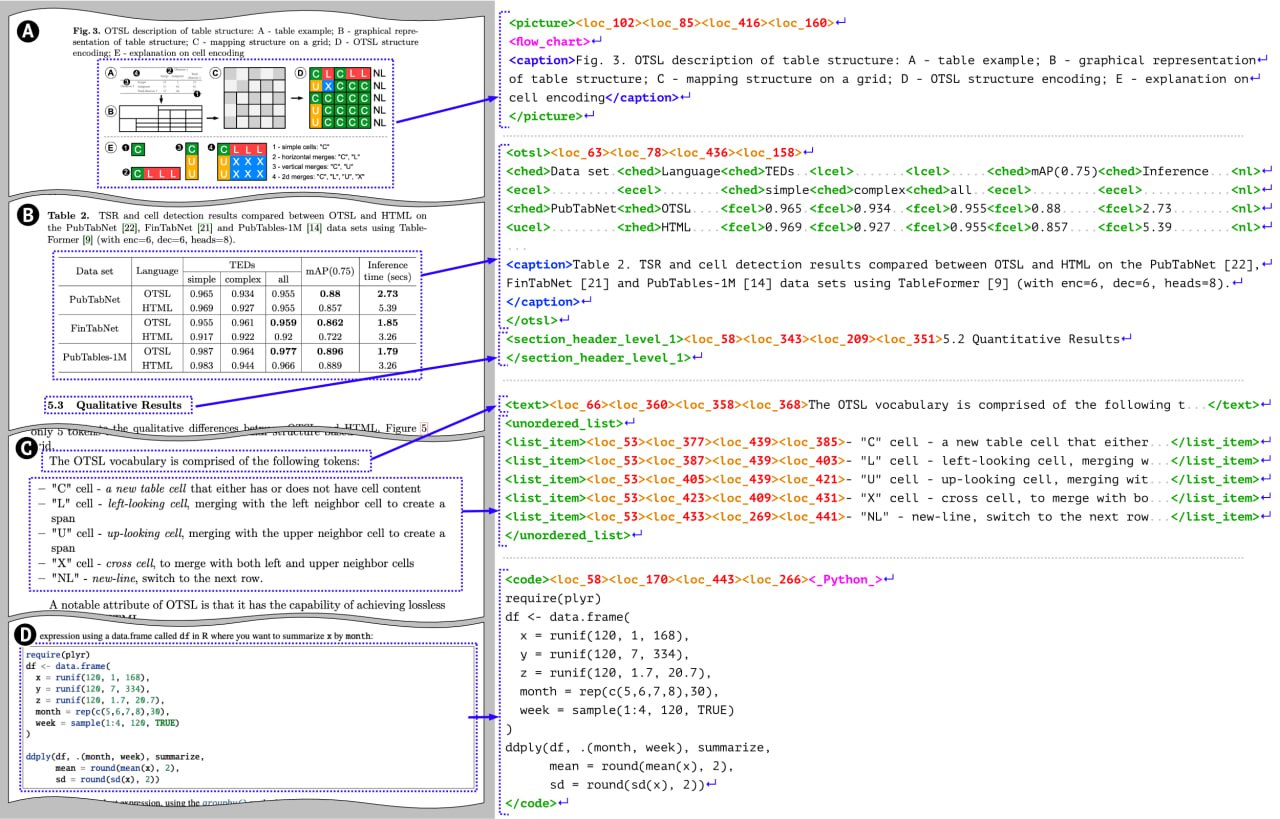Select the circled D encoding panel badge
The height and width of the screenshot is (819, 1280).
(x=300, y=70)
